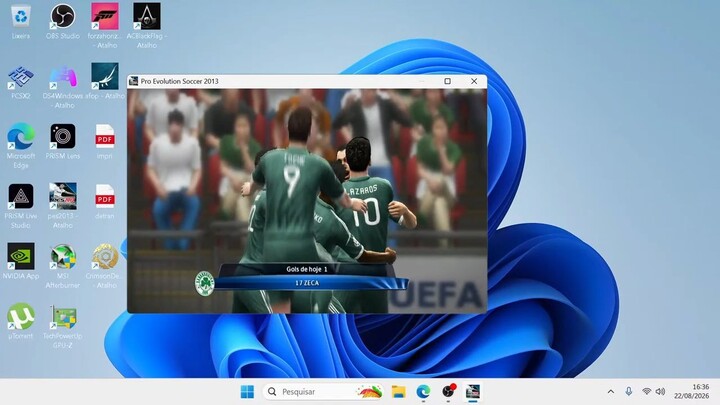The height and width of the screenshot is (405, 720).
Task: Close the Pro Evolution Soccer 2013 window
Action: coord(474,81)
